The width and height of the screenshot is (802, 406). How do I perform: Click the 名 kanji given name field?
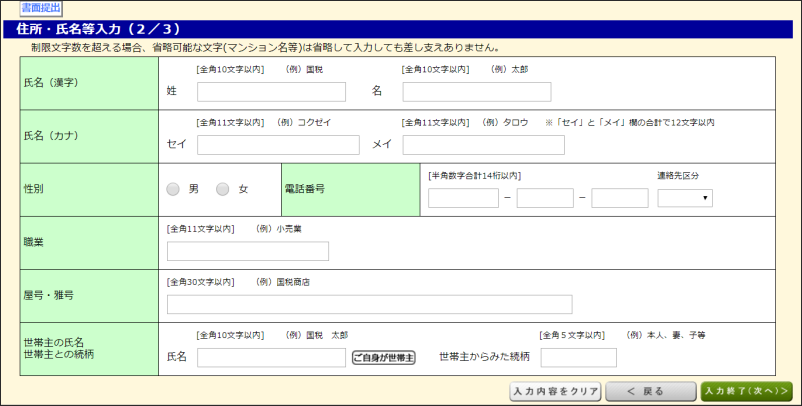[x=476, y=92]
